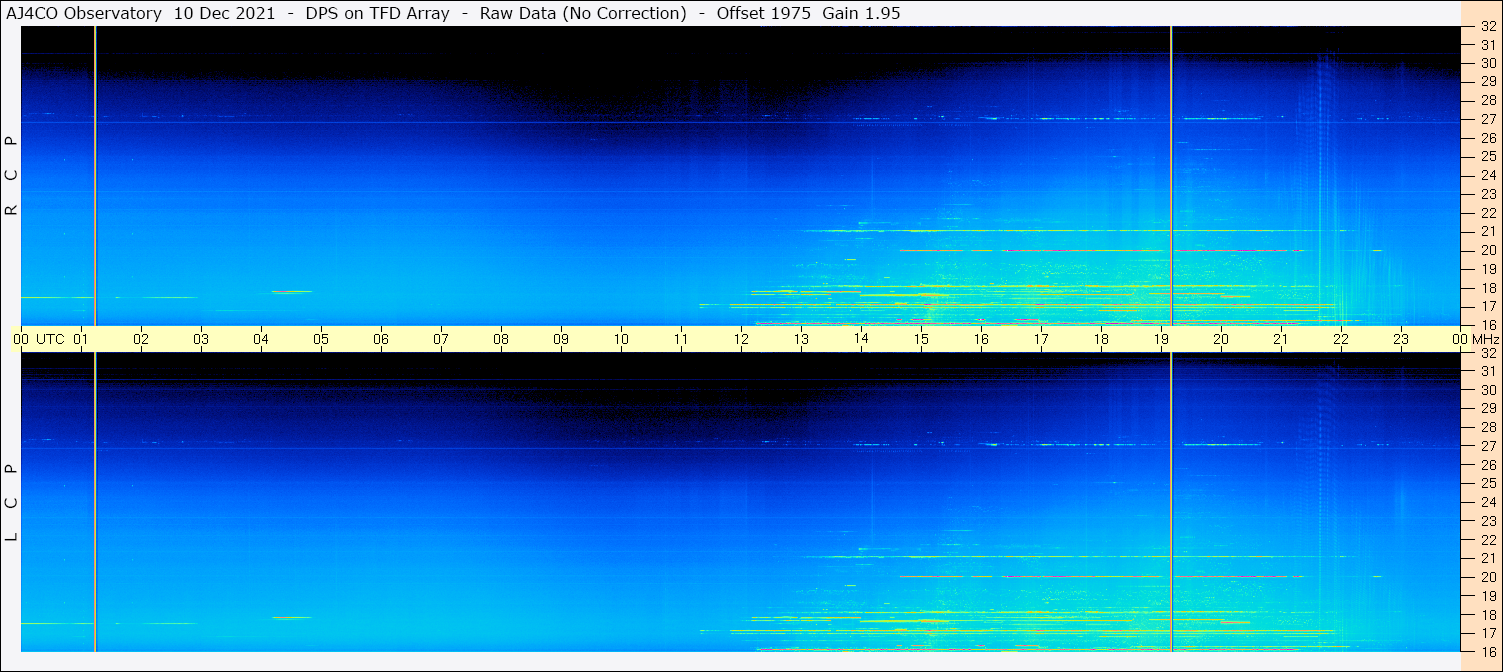Click the "00 UTC" start label on time axis
The height and width of the screenshot is (672, 1503).
(39, 339)
